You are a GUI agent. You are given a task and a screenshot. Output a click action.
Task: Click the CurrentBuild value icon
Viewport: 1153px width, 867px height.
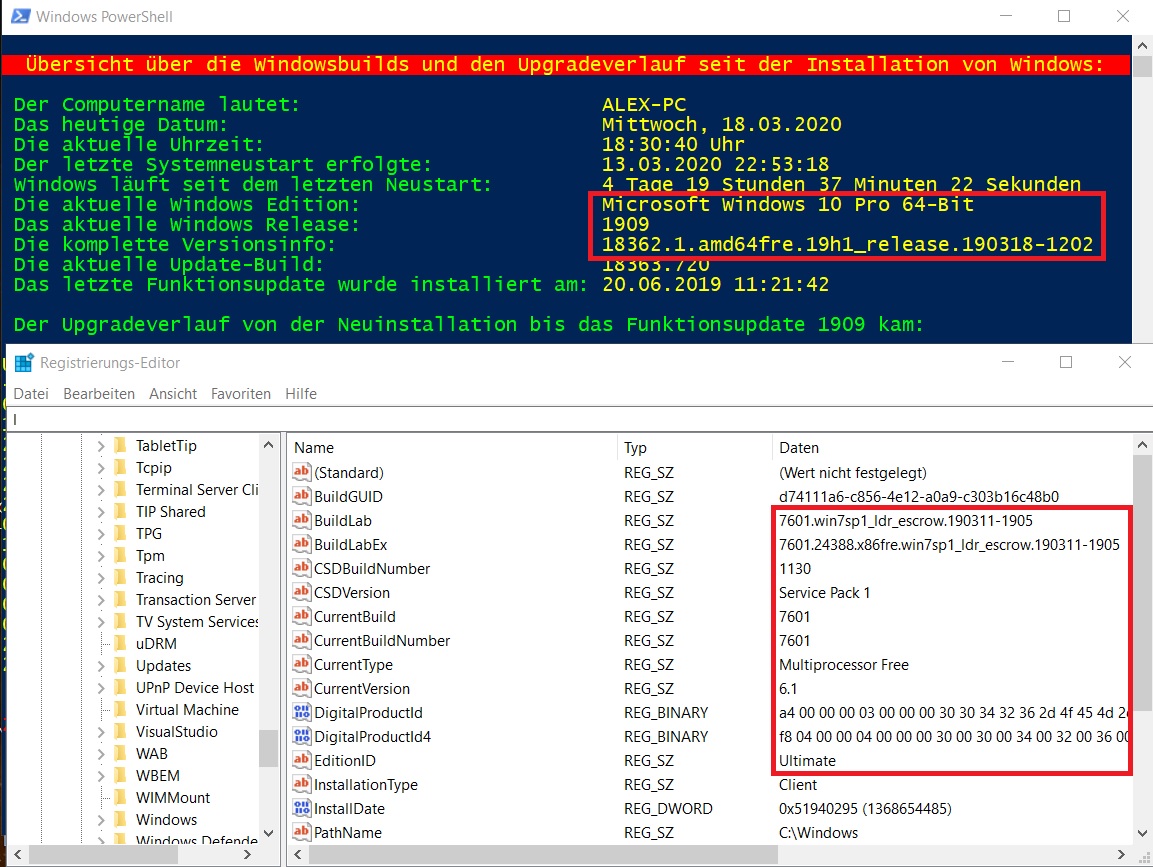coord(301,616)
